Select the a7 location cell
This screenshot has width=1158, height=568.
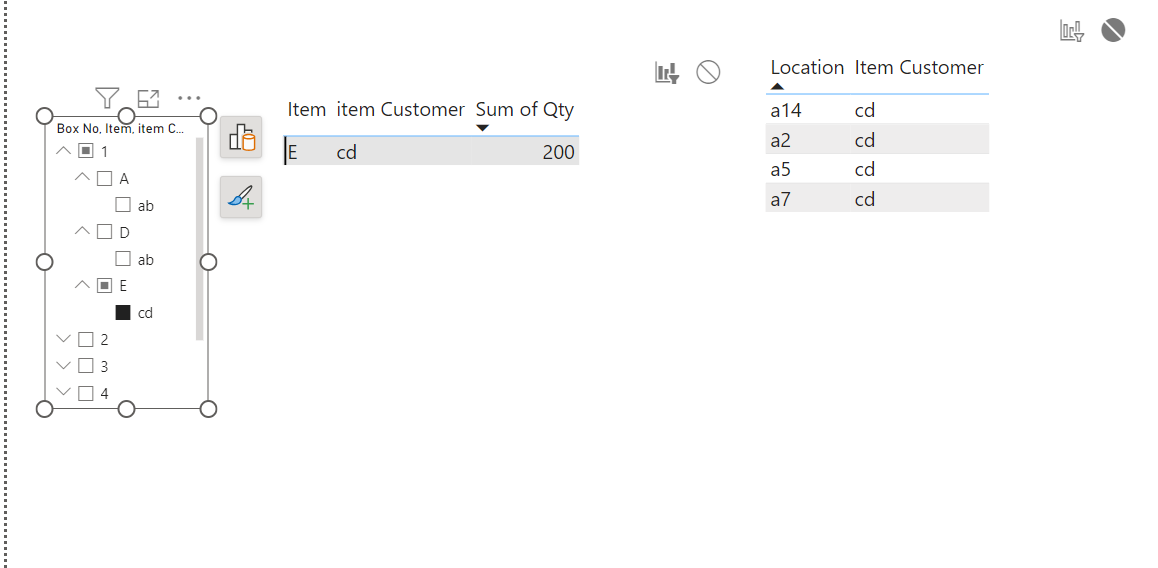(781, 199)
